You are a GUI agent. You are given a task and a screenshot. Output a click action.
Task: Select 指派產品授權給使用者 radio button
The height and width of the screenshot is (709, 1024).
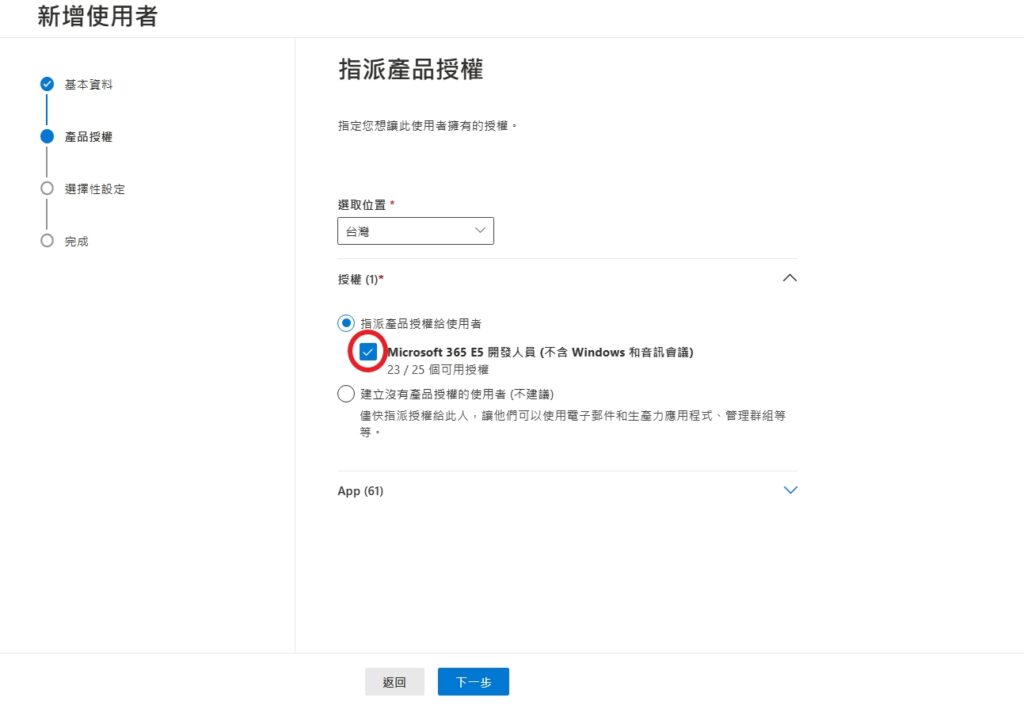[346, 323]
